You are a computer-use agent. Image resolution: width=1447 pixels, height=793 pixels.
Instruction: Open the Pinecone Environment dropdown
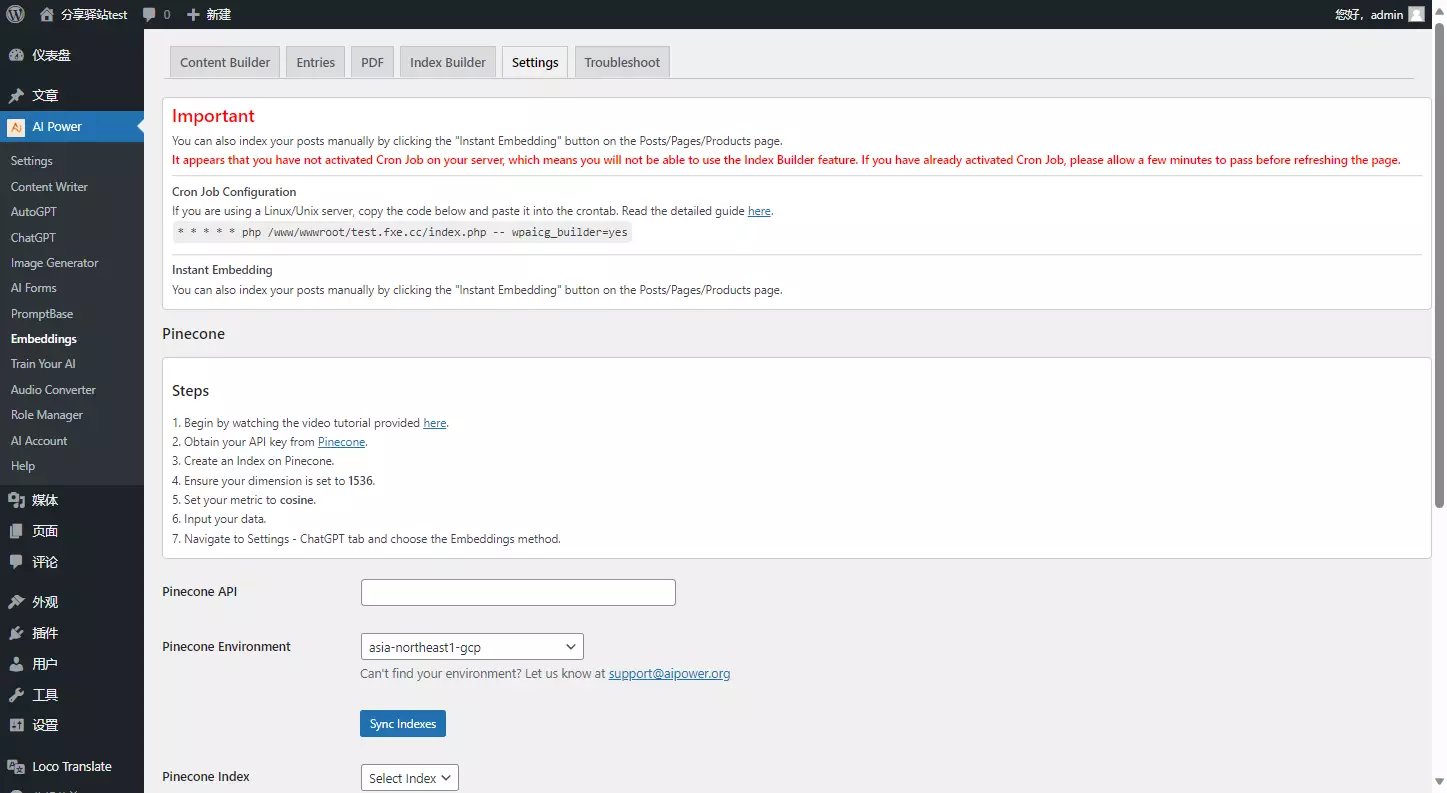coord(472,647)
